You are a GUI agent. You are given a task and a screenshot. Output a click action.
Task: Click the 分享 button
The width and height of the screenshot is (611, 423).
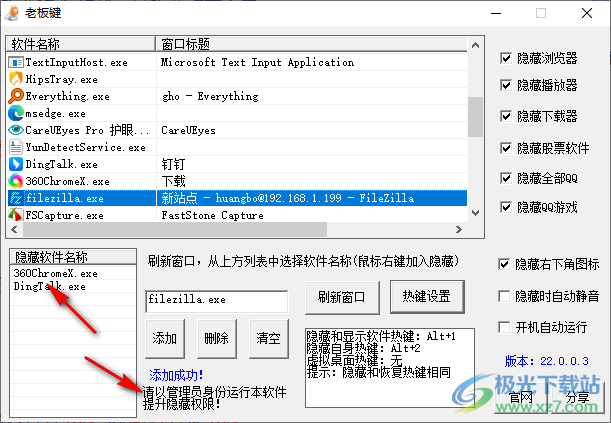577,398
